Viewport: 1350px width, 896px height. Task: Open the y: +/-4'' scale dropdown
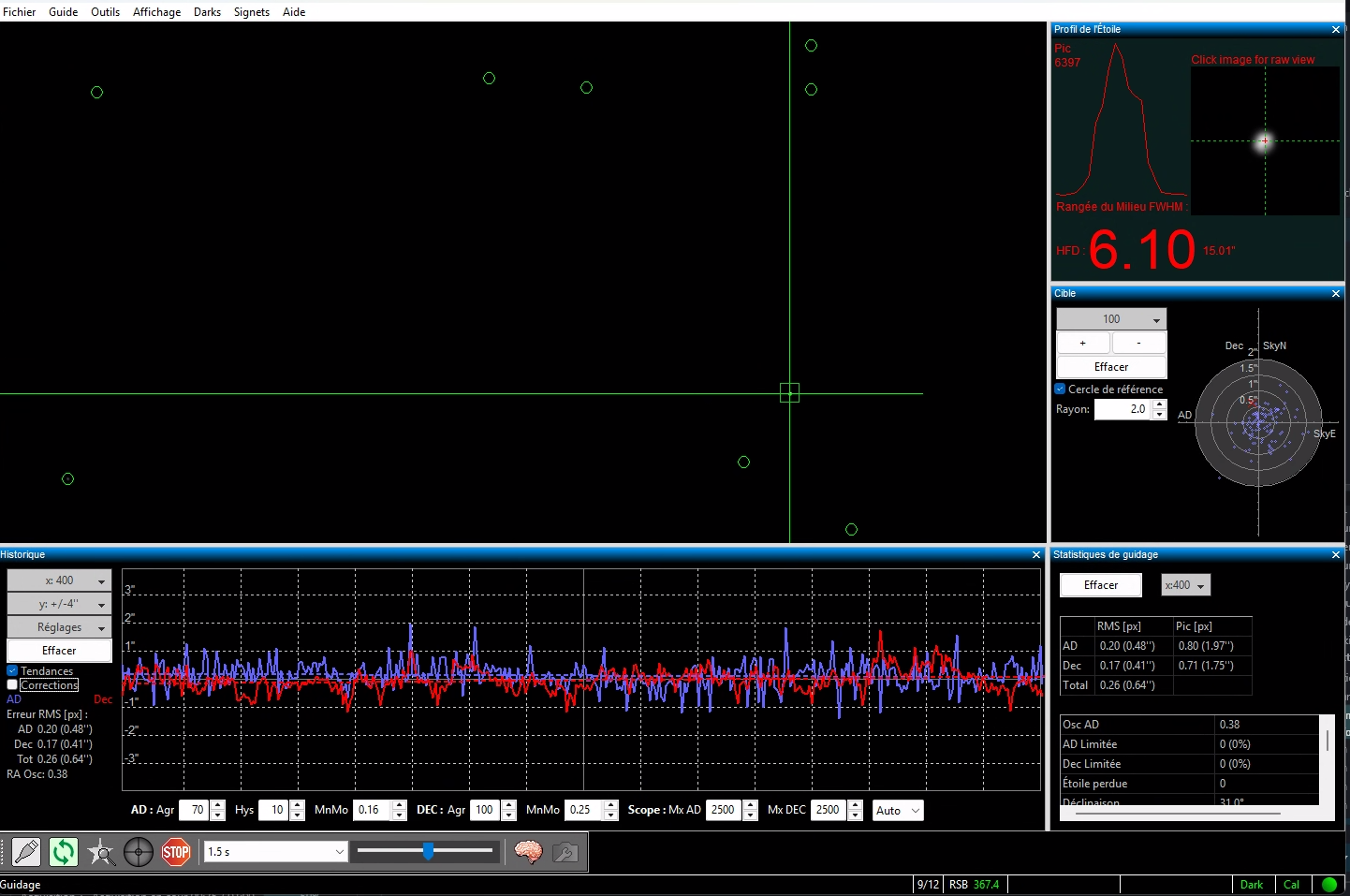[x=59, y=604]
